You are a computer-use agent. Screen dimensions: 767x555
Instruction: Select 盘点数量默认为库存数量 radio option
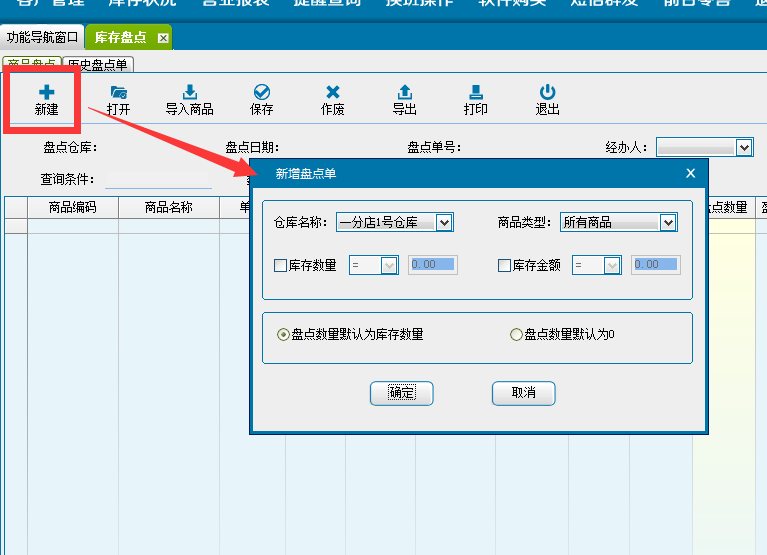[x=283, y=335]
